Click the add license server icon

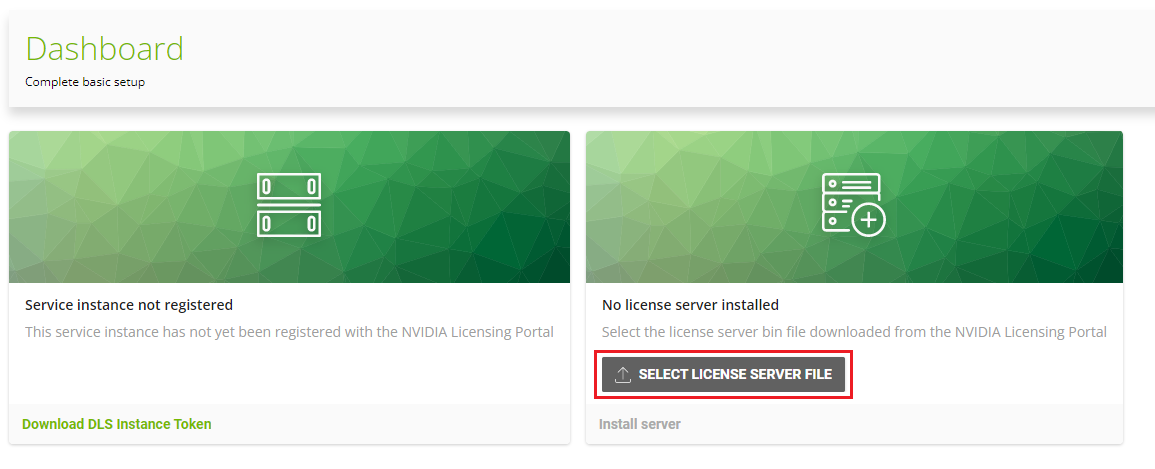point(852,204)
